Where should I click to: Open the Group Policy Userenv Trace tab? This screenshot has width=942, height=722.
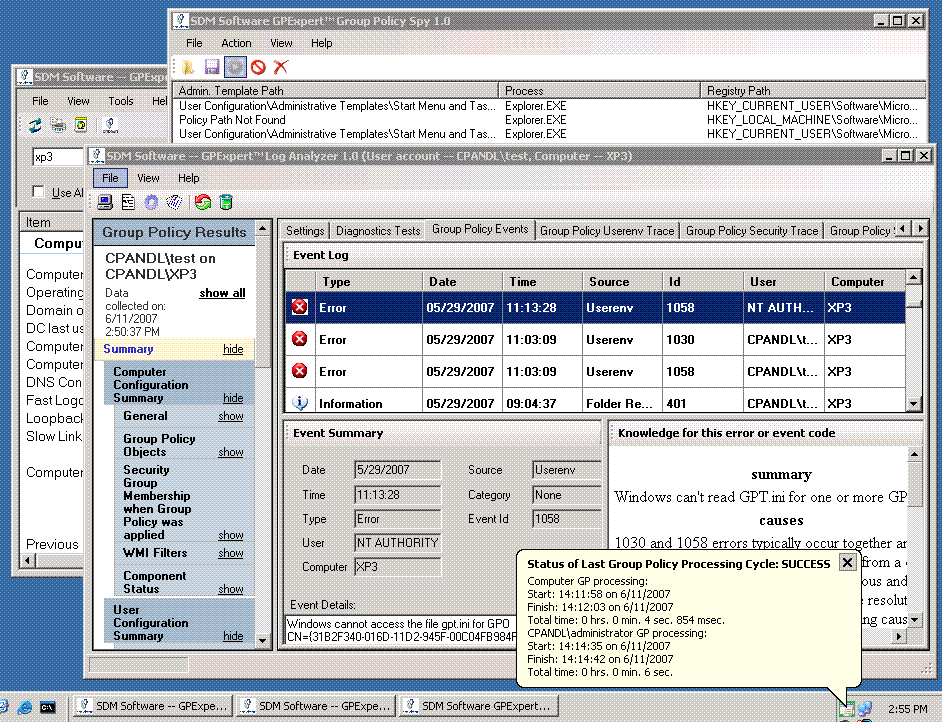click(607, 230)
